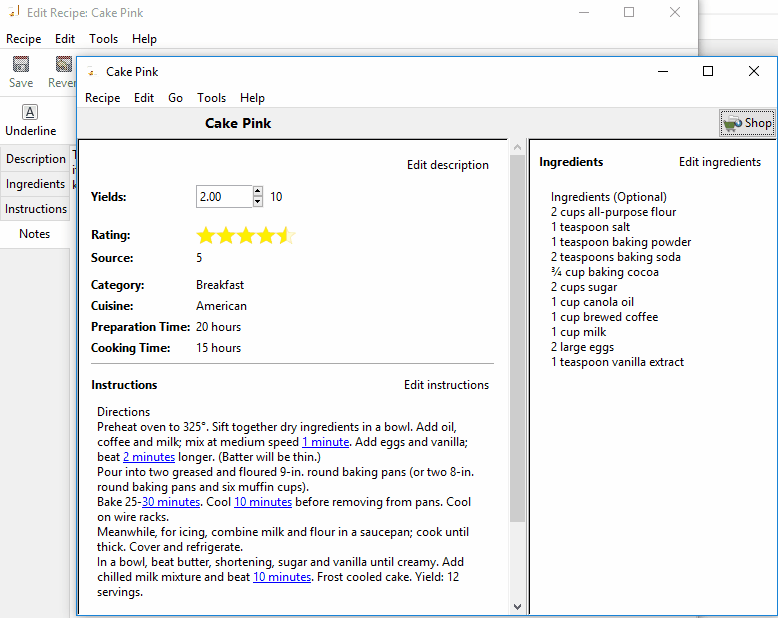The height and width of the screenshot is (618, 778).
Task: Close the Cake Pink window
Action: 754,71
